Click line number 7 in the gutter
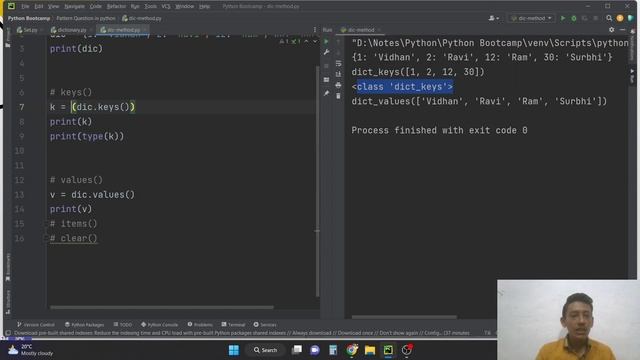640x360 pixels. pos(21,107)
